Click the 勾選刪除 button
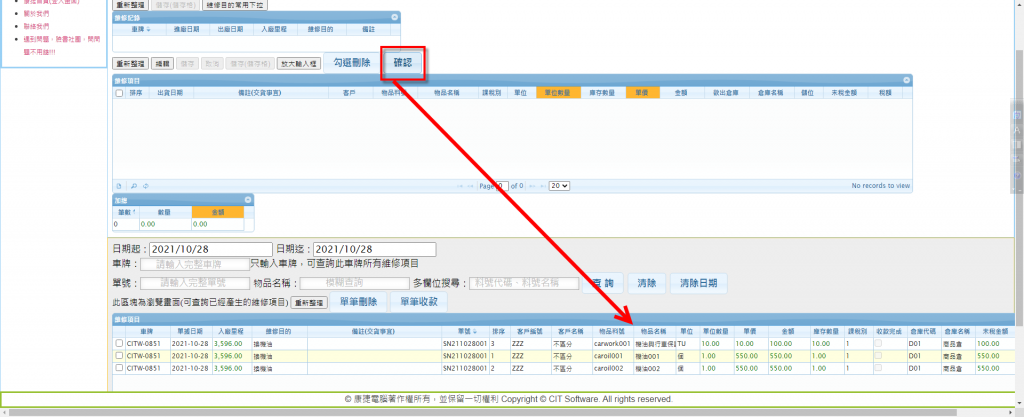The width and height of the screenshot is (1024, 417). [351, 63]
